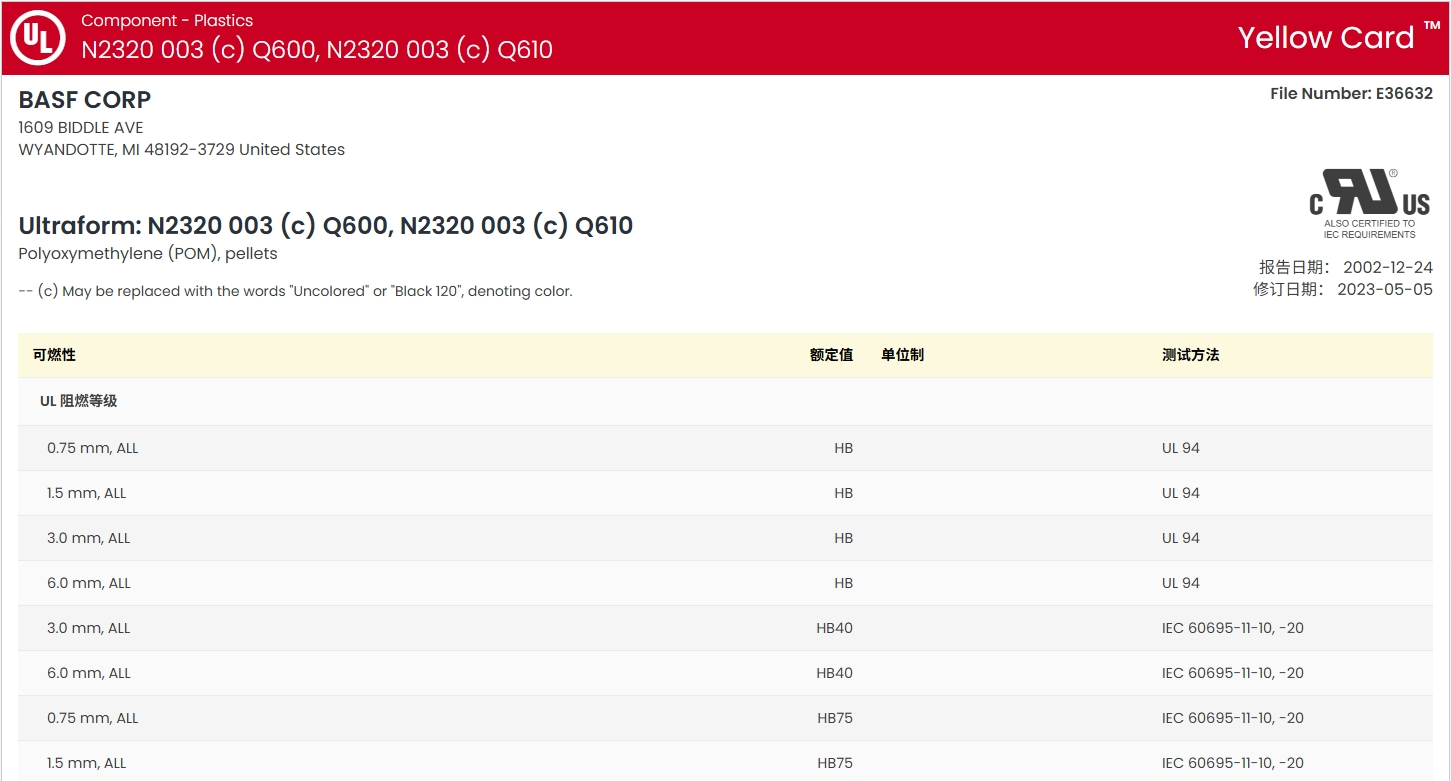Select the Ultraform product heading
This screenshot has width=1451, height=781.
326,225
